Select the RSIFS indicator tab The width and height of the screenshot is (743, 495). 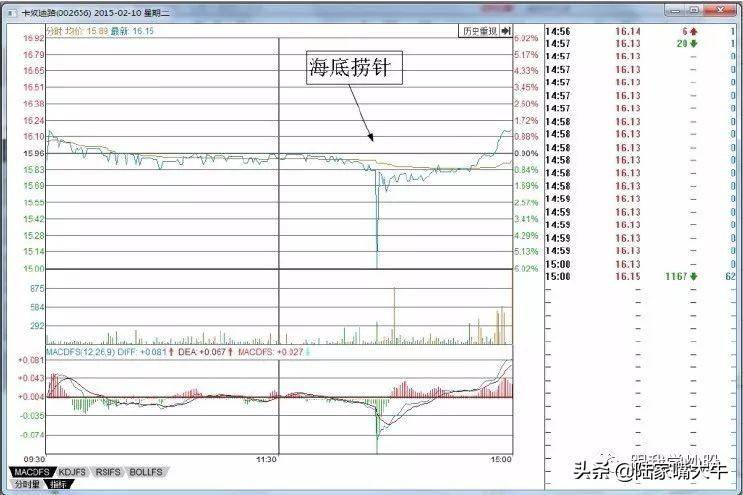click(109, 472)
